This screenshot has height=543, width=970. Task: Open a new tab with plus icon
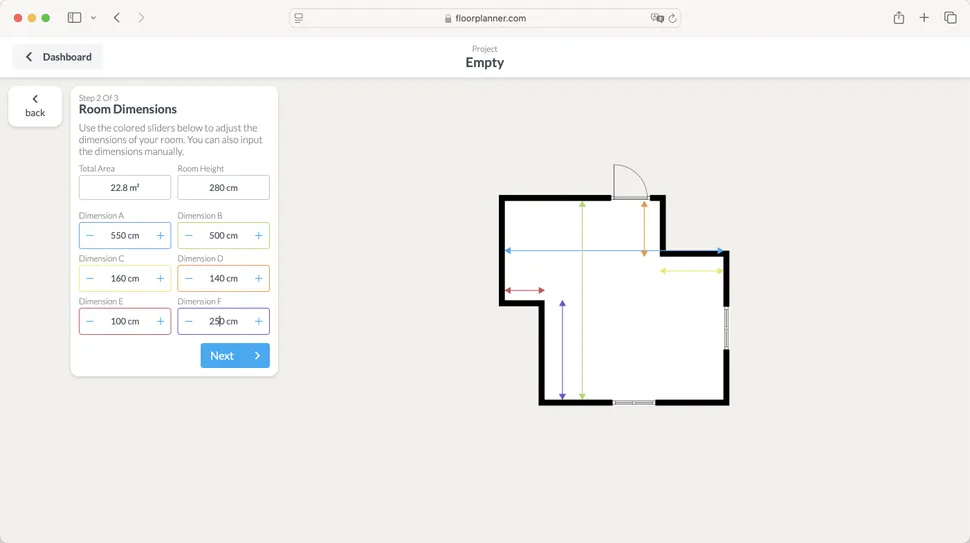924,18
